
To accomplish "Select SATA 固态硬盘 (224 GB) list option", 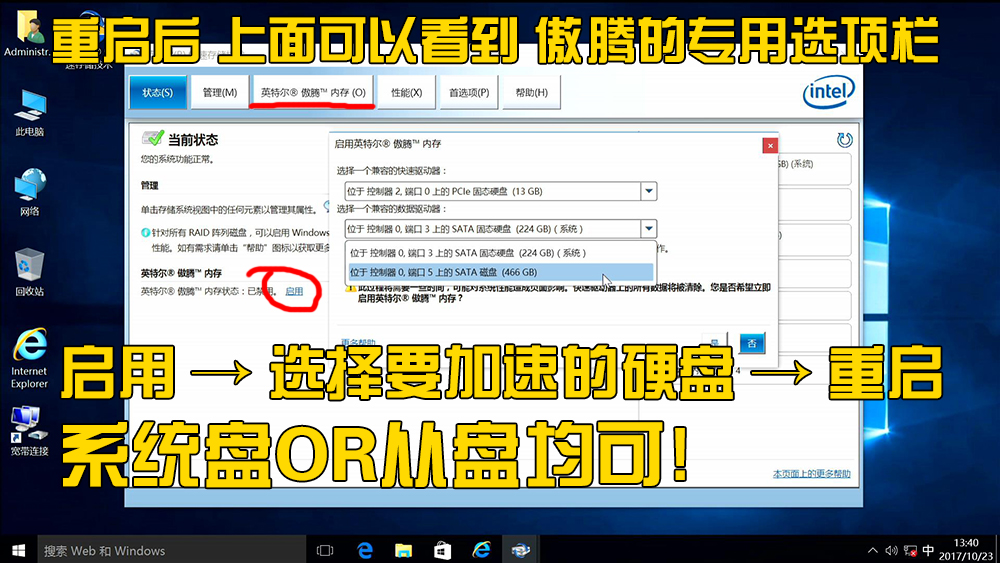I will tap(501, 252).
